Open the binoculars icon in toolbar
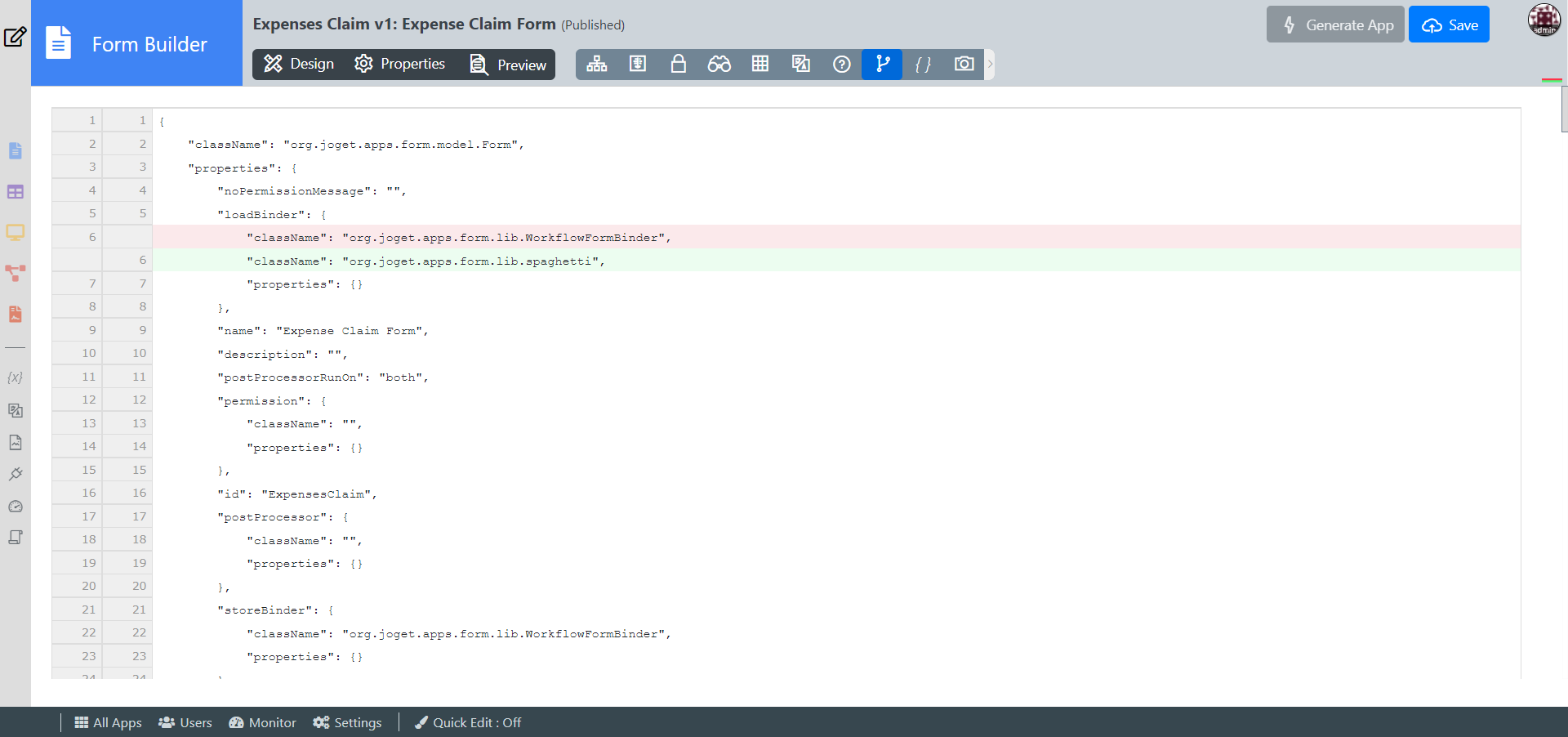This screenshot has width=1568, height=737. click(719, 64)
